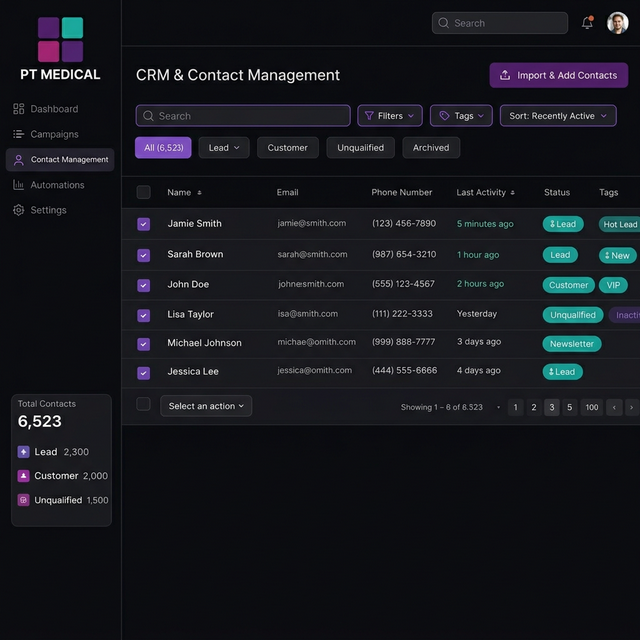640x640 pixels.
Task: Expand the Lead filter dropdown
Action: pyautogui.click(x=224, y=148)
